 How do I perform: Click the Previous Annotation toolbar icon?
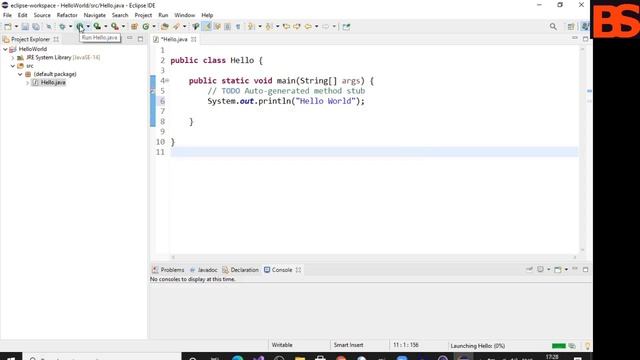pyautogui.click(x=269, y=27)
